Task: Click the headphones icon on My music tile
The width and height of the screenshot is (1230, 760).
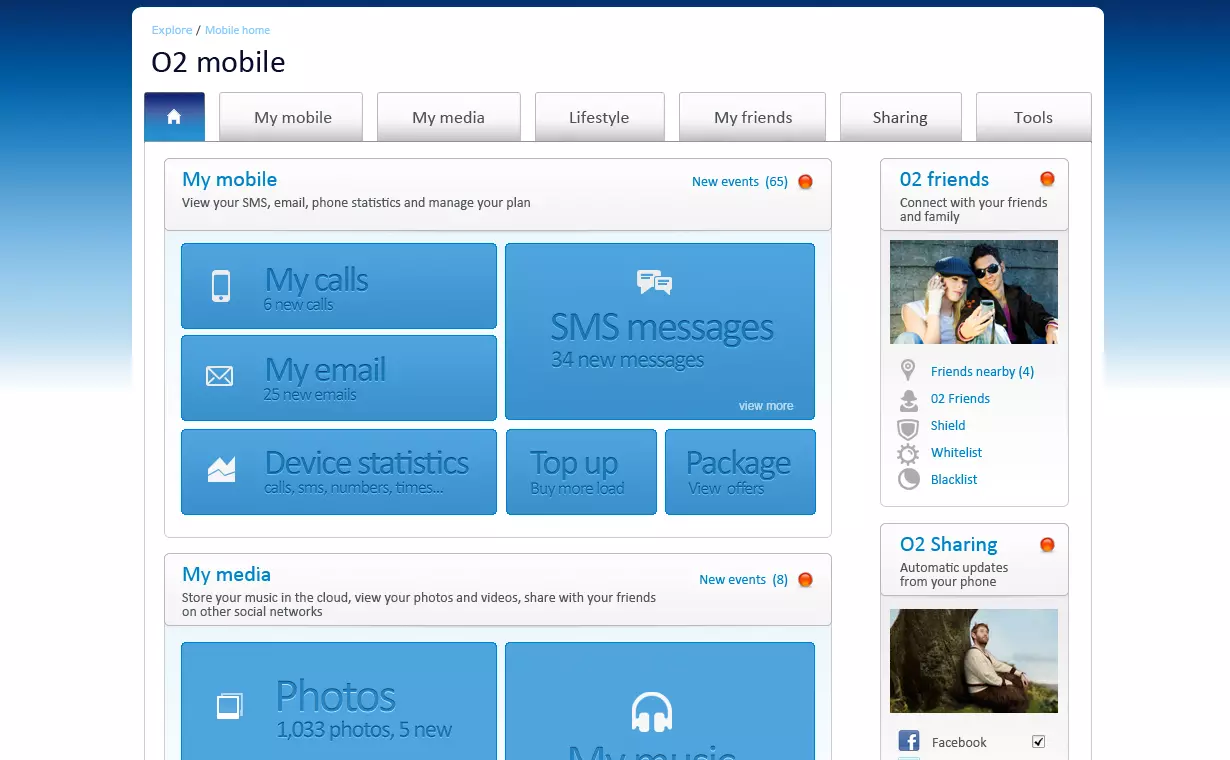Action: pyautogui.click(x=652, y=712)
